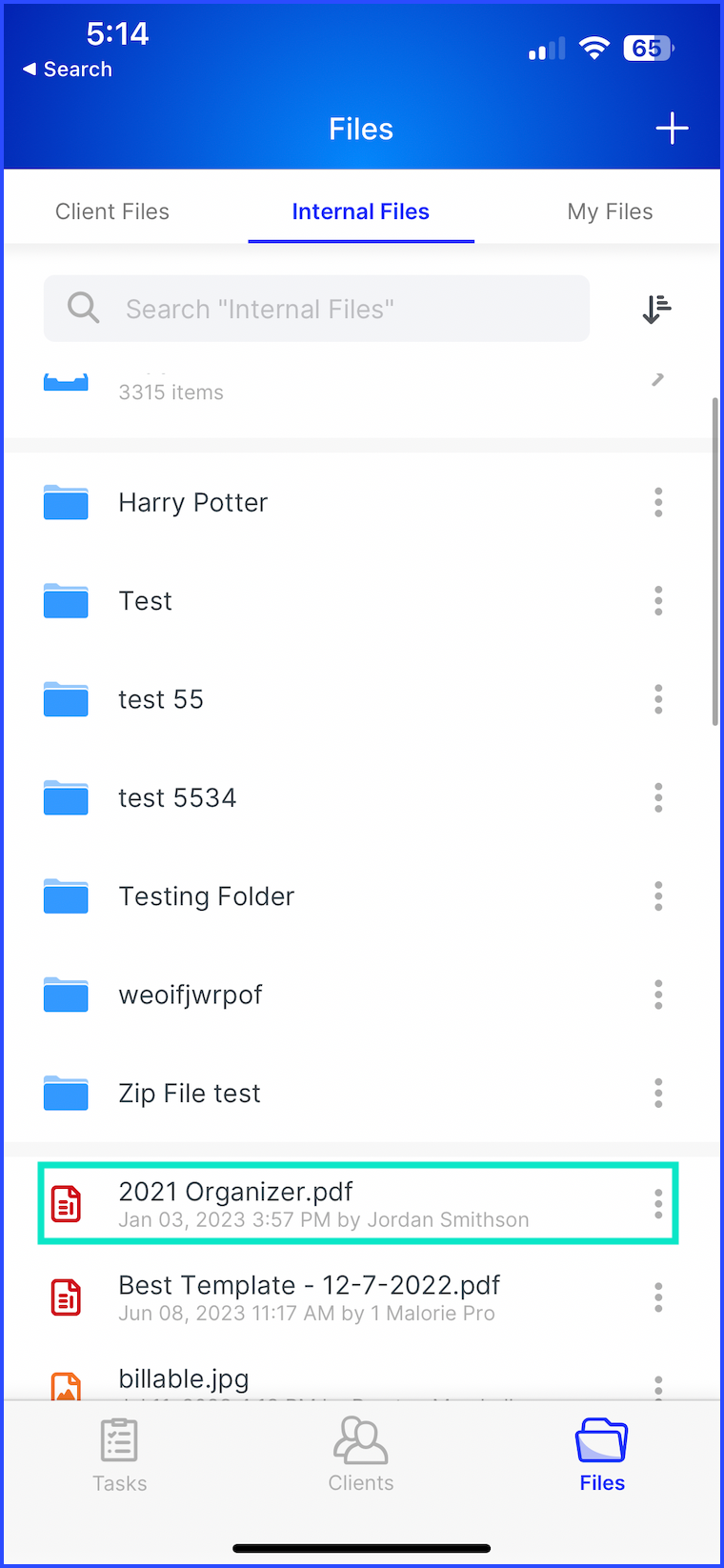Switch to the My Files tab

tap(610, 211)
